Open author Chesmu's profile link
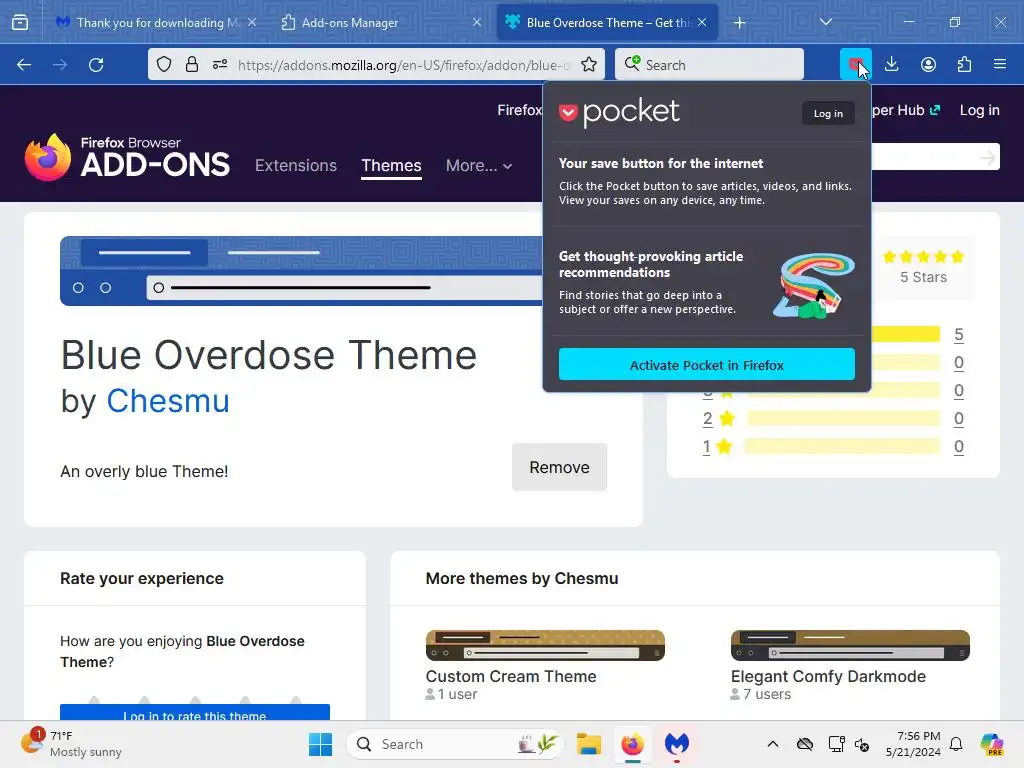Viewport: 1024px width, 768px height. click(x=168, y=400)
